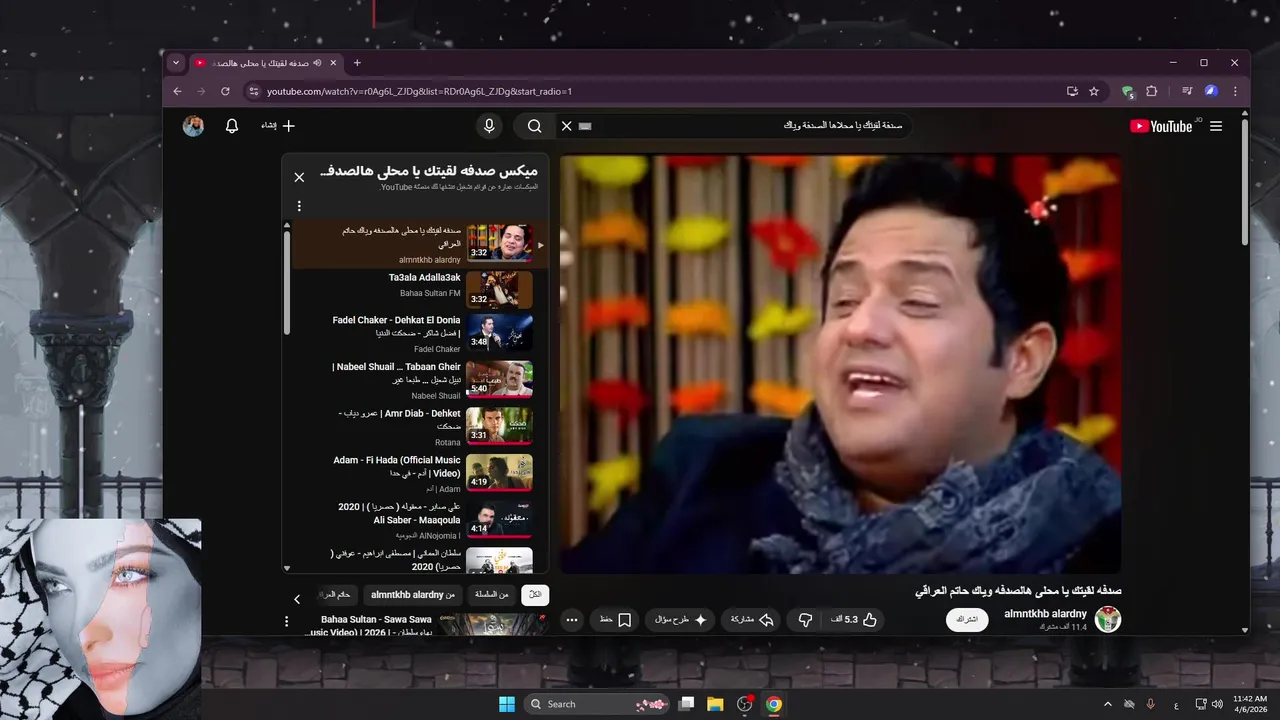The height and width of the screenshot is (720, 1280).
Task: Open the Windows Start menu
Action: pyautogui.click(x=507, y=704)
